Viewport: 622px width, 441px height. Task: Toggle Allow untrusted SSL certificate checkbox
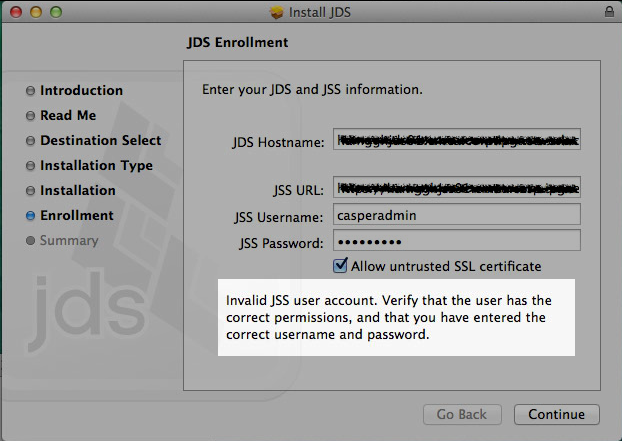click(340, 265)
